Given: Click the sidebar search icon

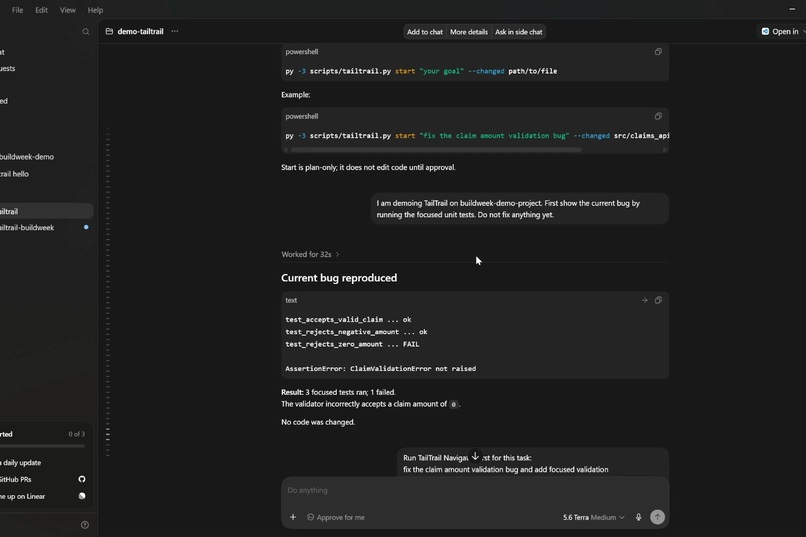Looking at the screenshot, I should [86, 32].
